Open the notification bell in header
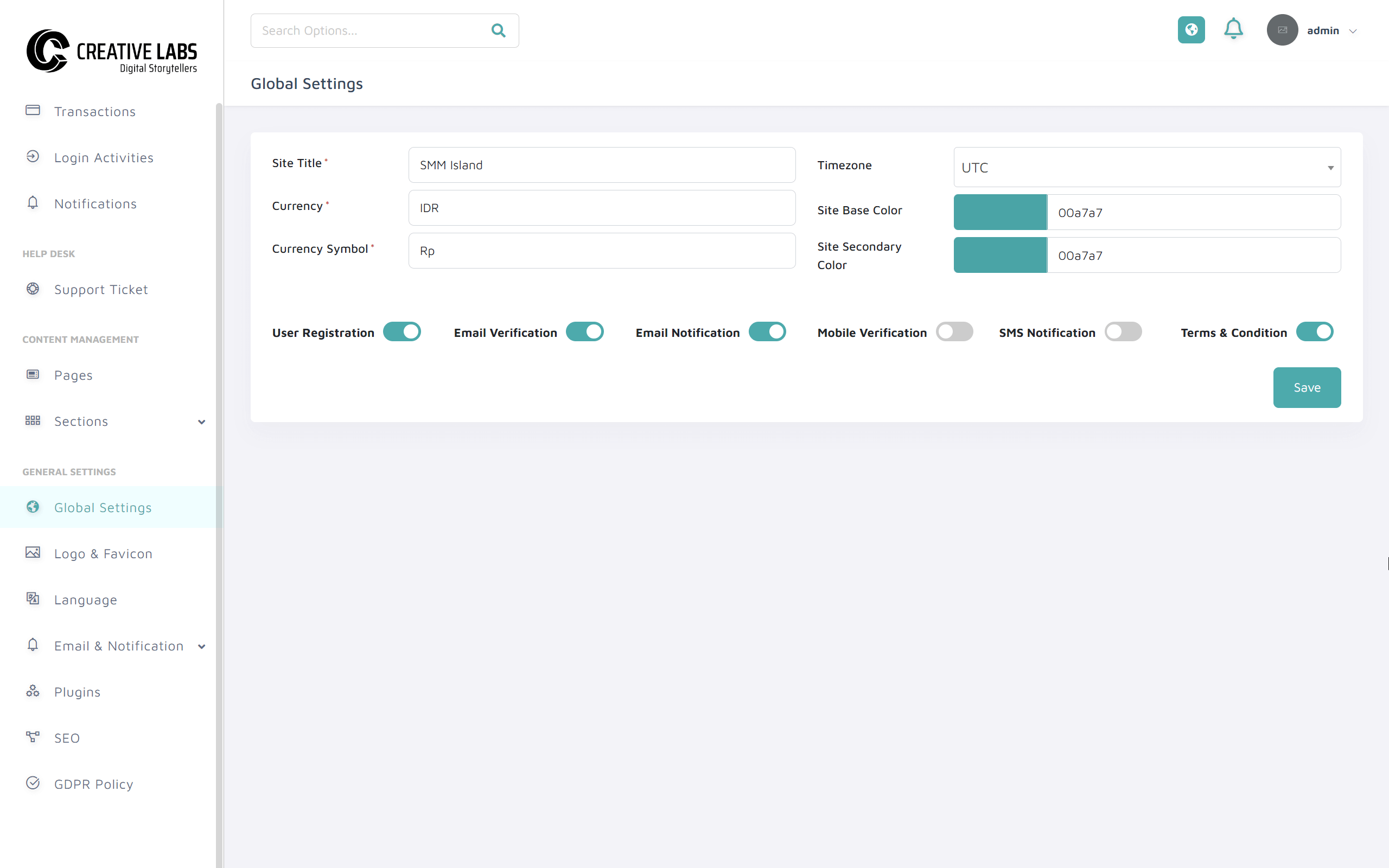 tap(1233, 29)
